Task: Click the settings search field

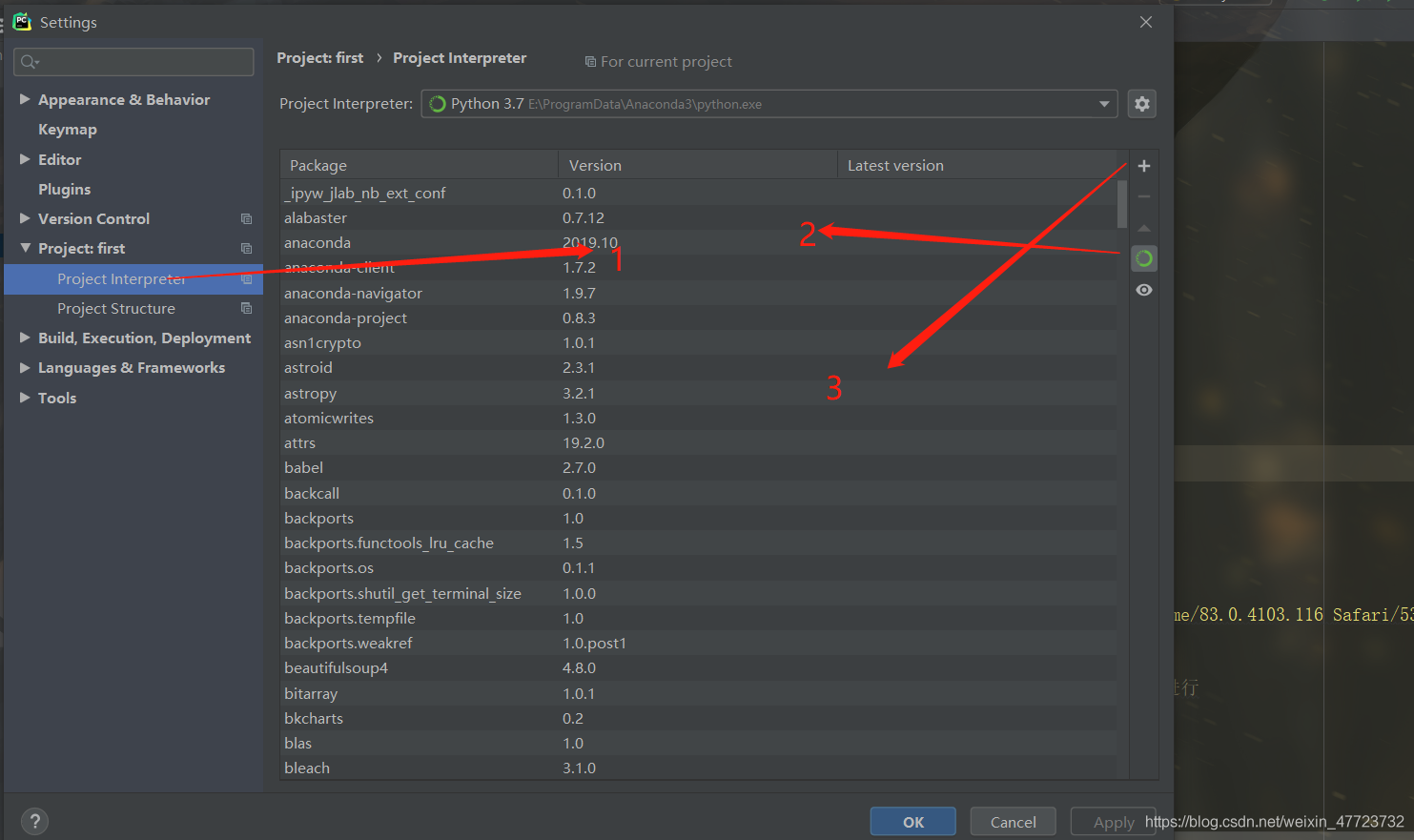Action: [x=134, y=62]
